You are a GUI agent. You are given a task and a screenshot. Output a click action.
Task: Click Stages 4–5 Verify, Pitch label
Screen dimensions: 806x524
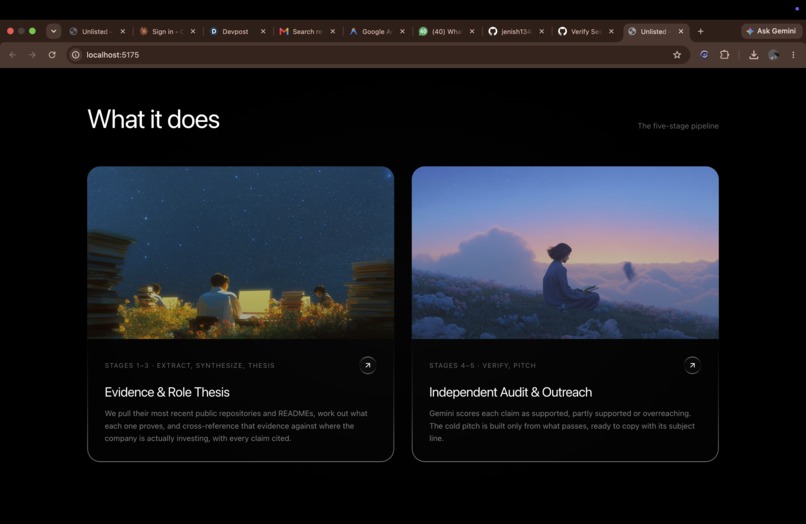coord(482,366)
